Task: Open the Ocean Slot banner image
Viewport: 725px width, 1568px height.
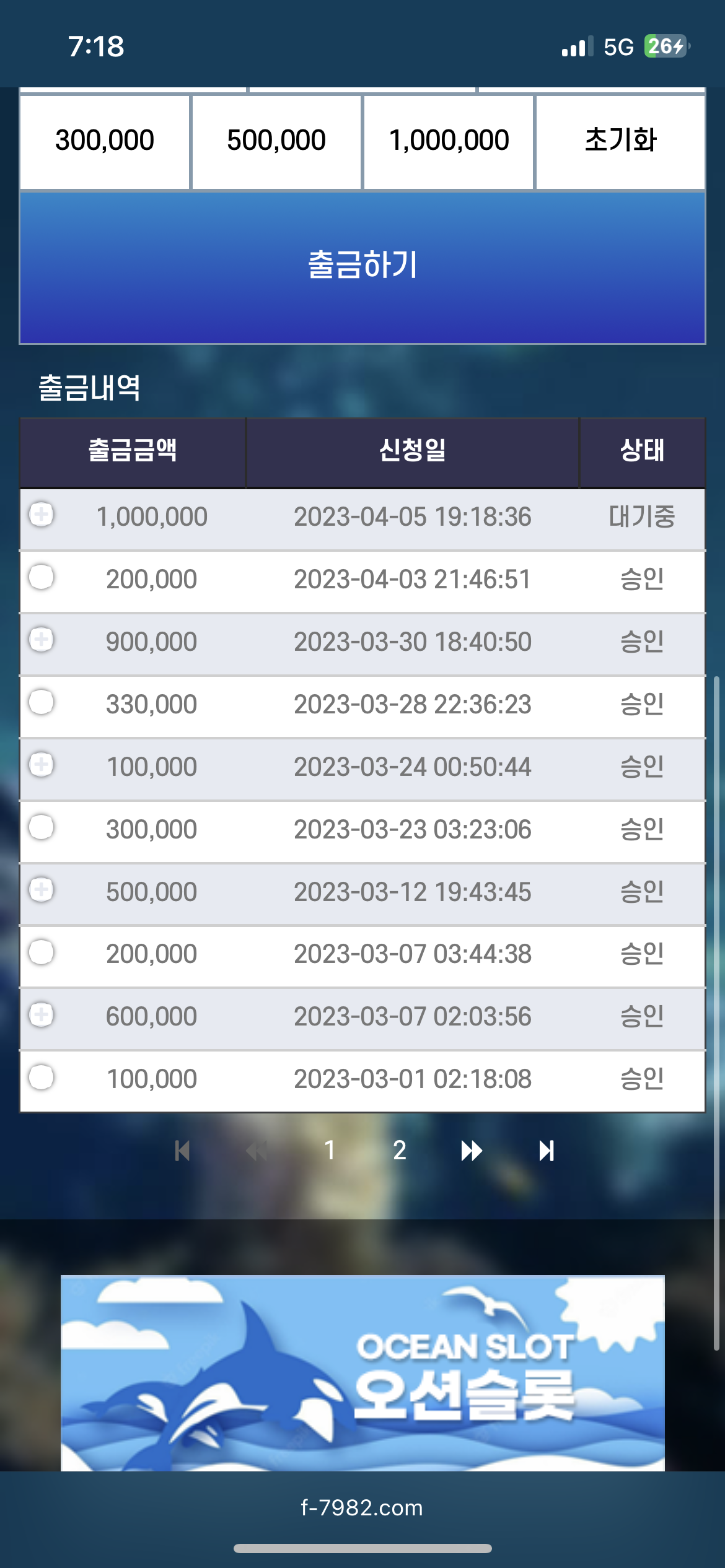Action: [x=362, y=1373]
